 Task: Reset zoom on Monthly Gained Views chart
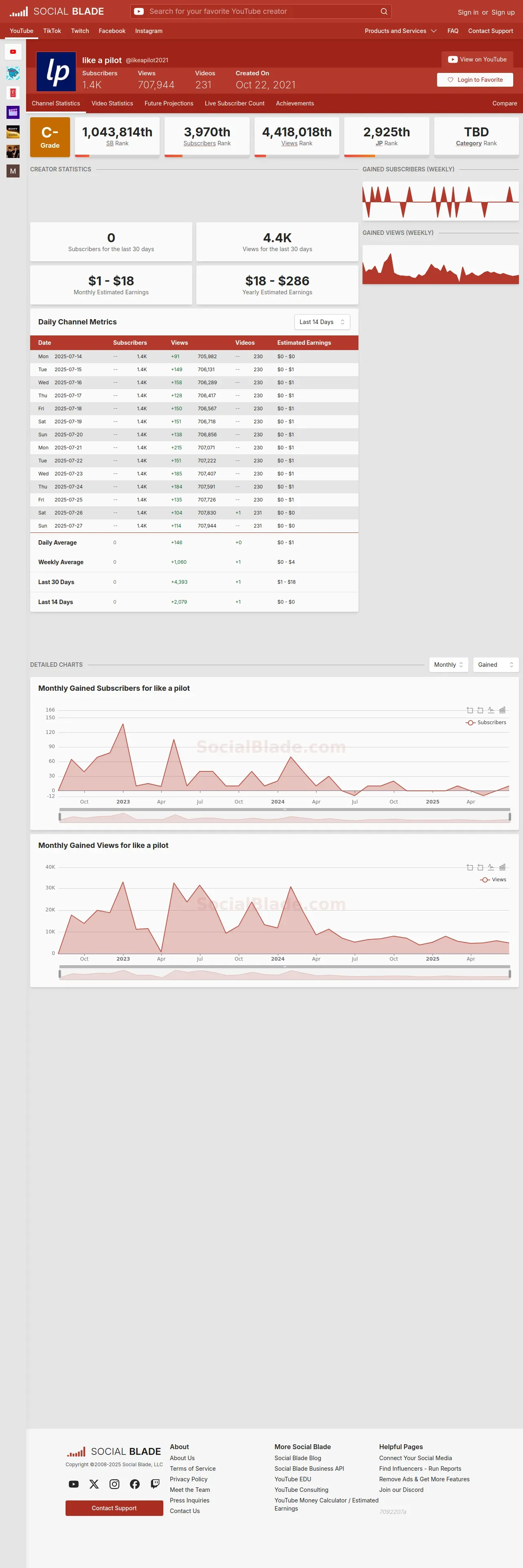point(480,867)
